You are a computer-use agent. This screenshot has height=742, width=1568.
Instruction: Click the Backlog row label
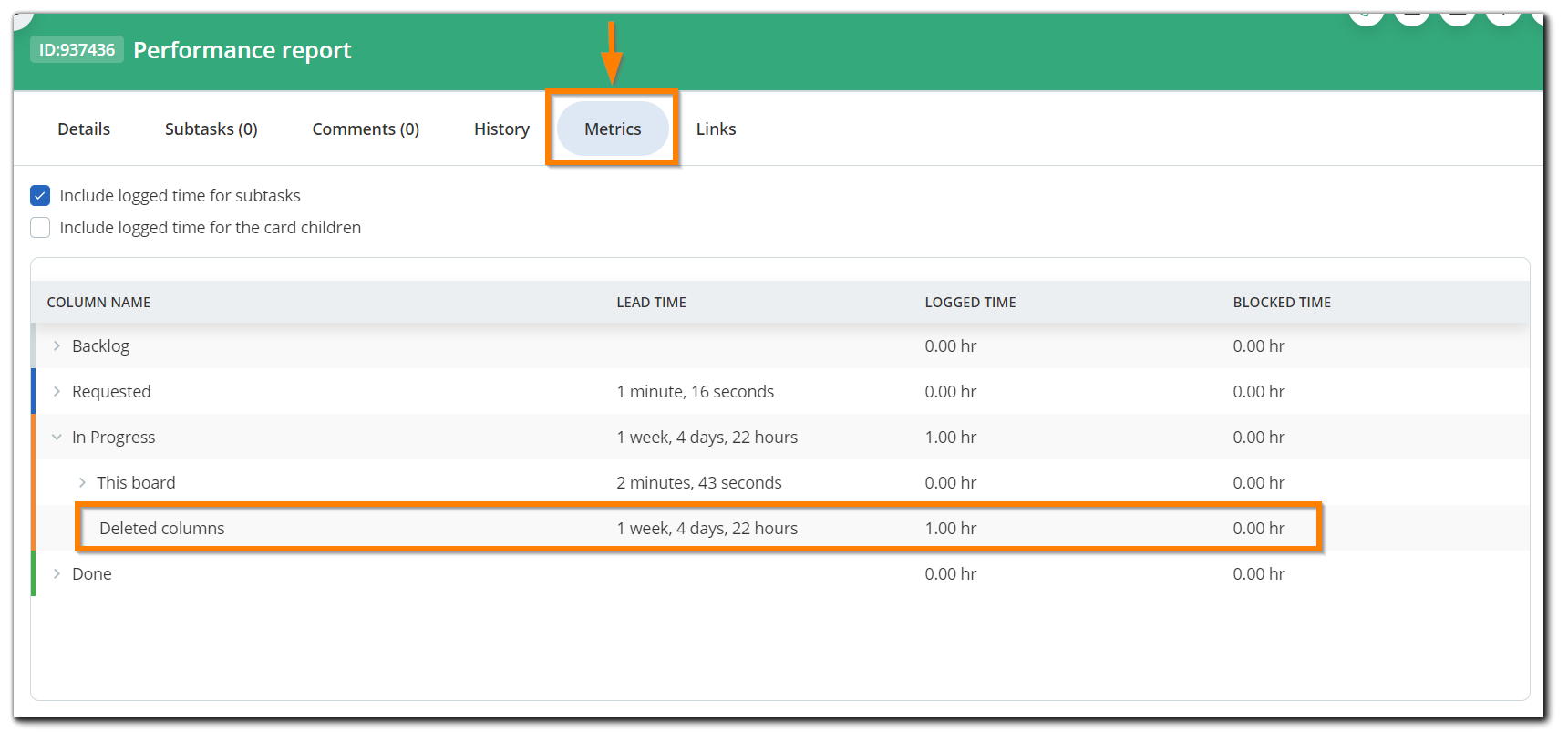(x=100, y=345)
